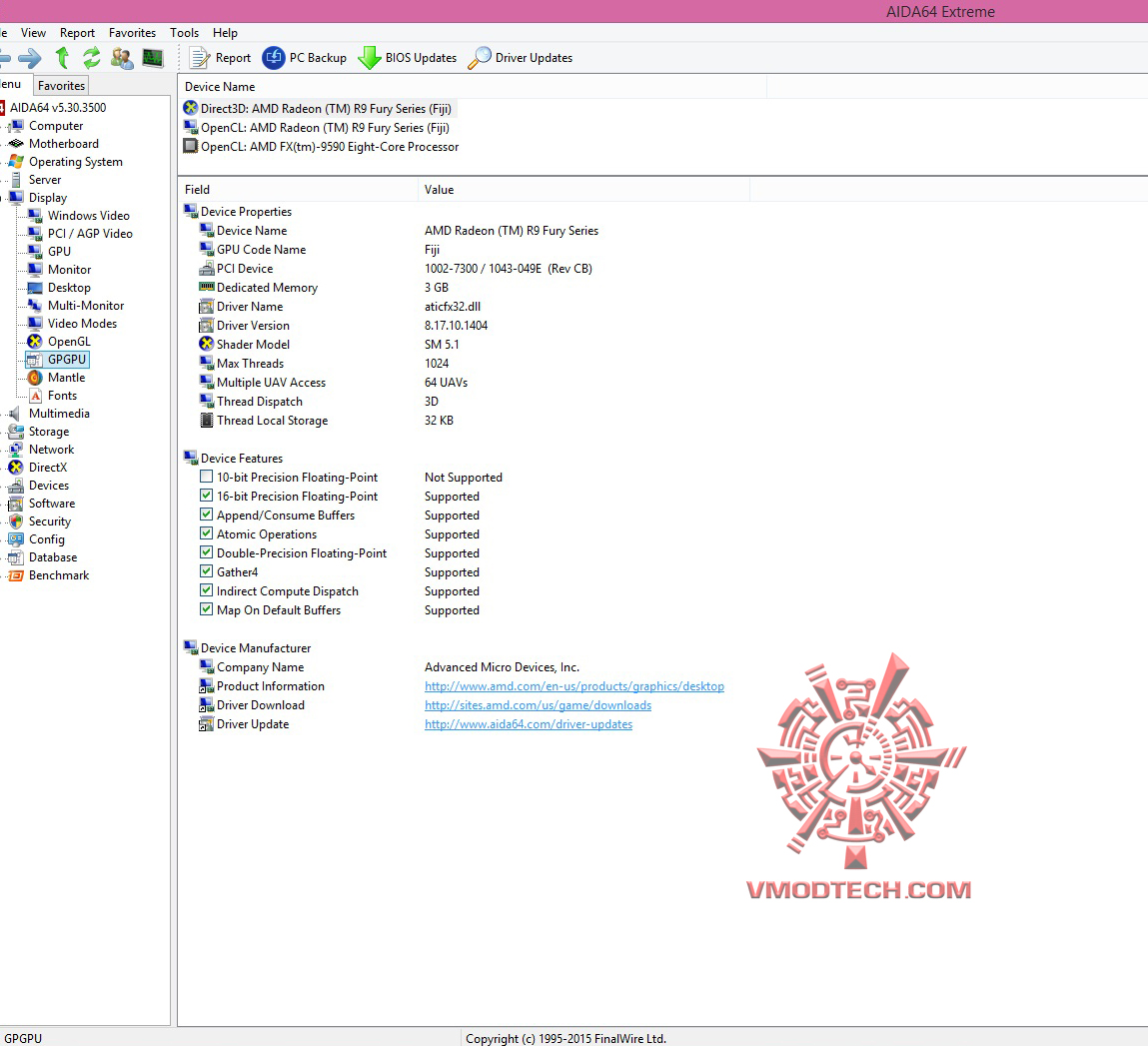The height and width of the screenshot is (1046, 1148).
Task: Click 16-bit Precision Floating-Point checkbox
Action: pos(207,496)
